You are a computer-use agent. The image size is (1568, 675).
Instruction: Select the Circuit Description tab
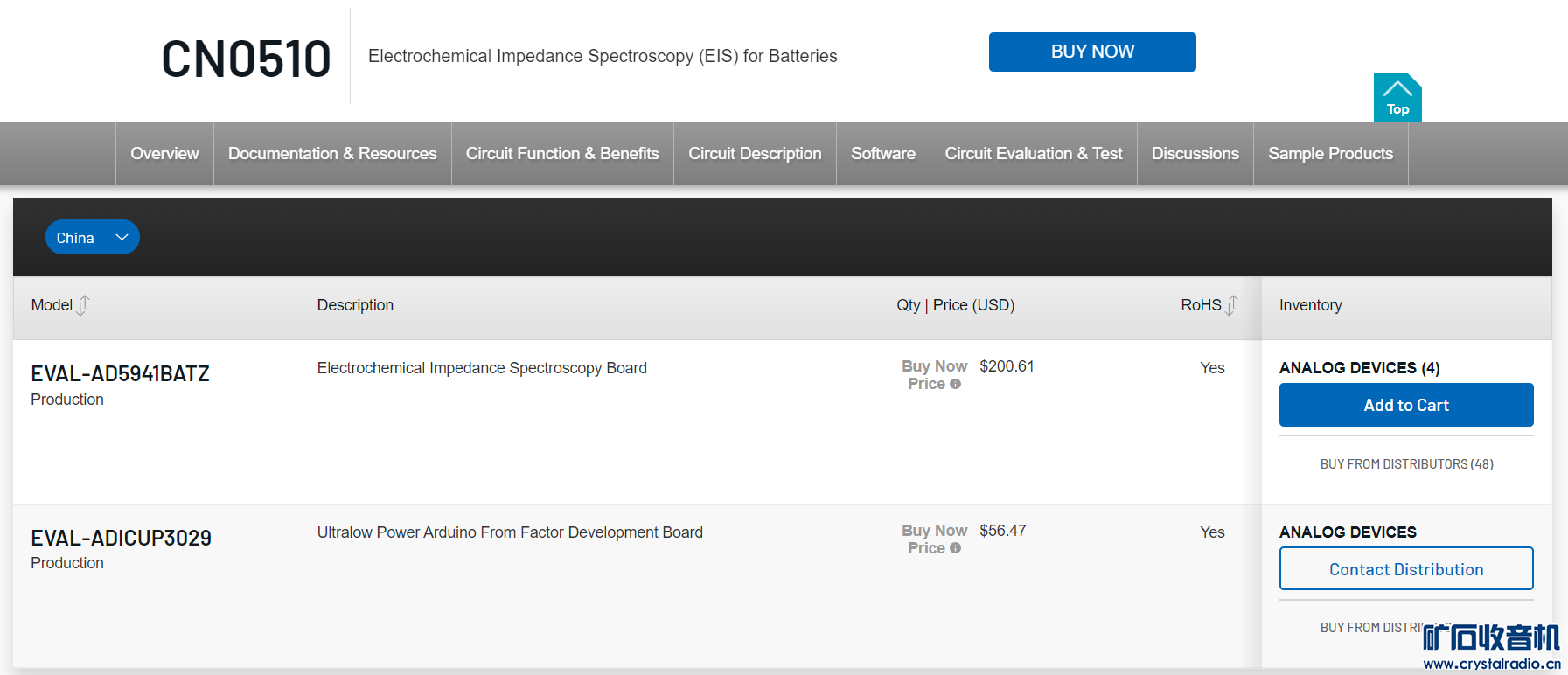pyautogui.click(x=755, y=154)
